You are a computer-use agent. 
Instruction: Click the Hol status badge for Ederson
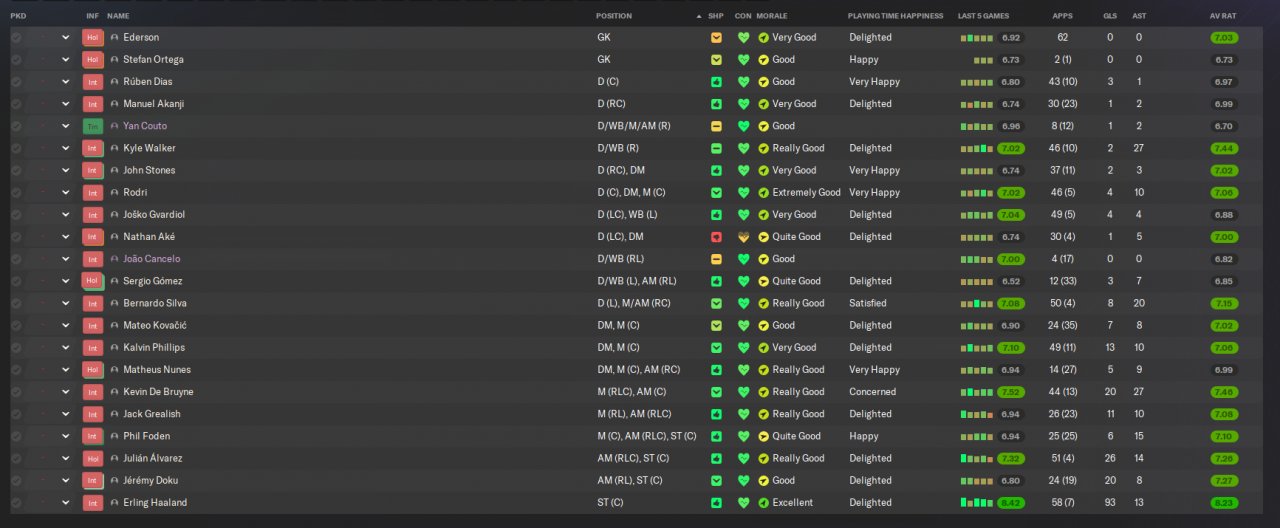point(93,37)
